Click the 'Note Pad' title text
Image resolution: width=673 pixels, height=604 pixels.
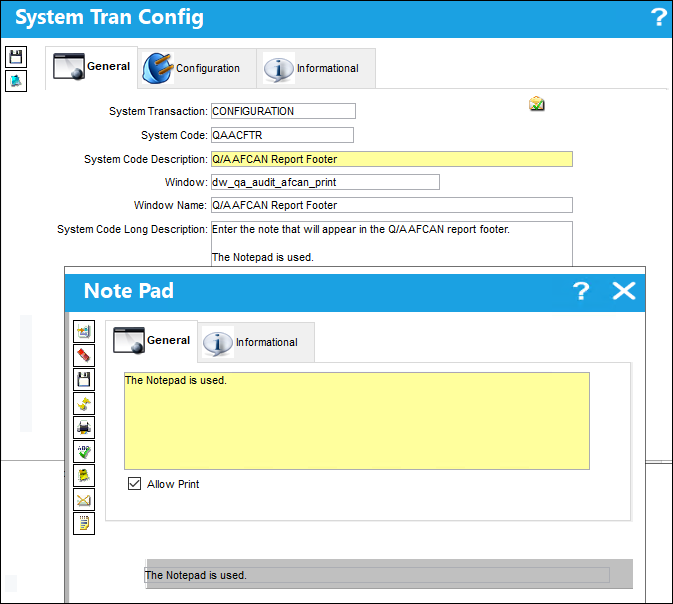(x=129, y=291)
